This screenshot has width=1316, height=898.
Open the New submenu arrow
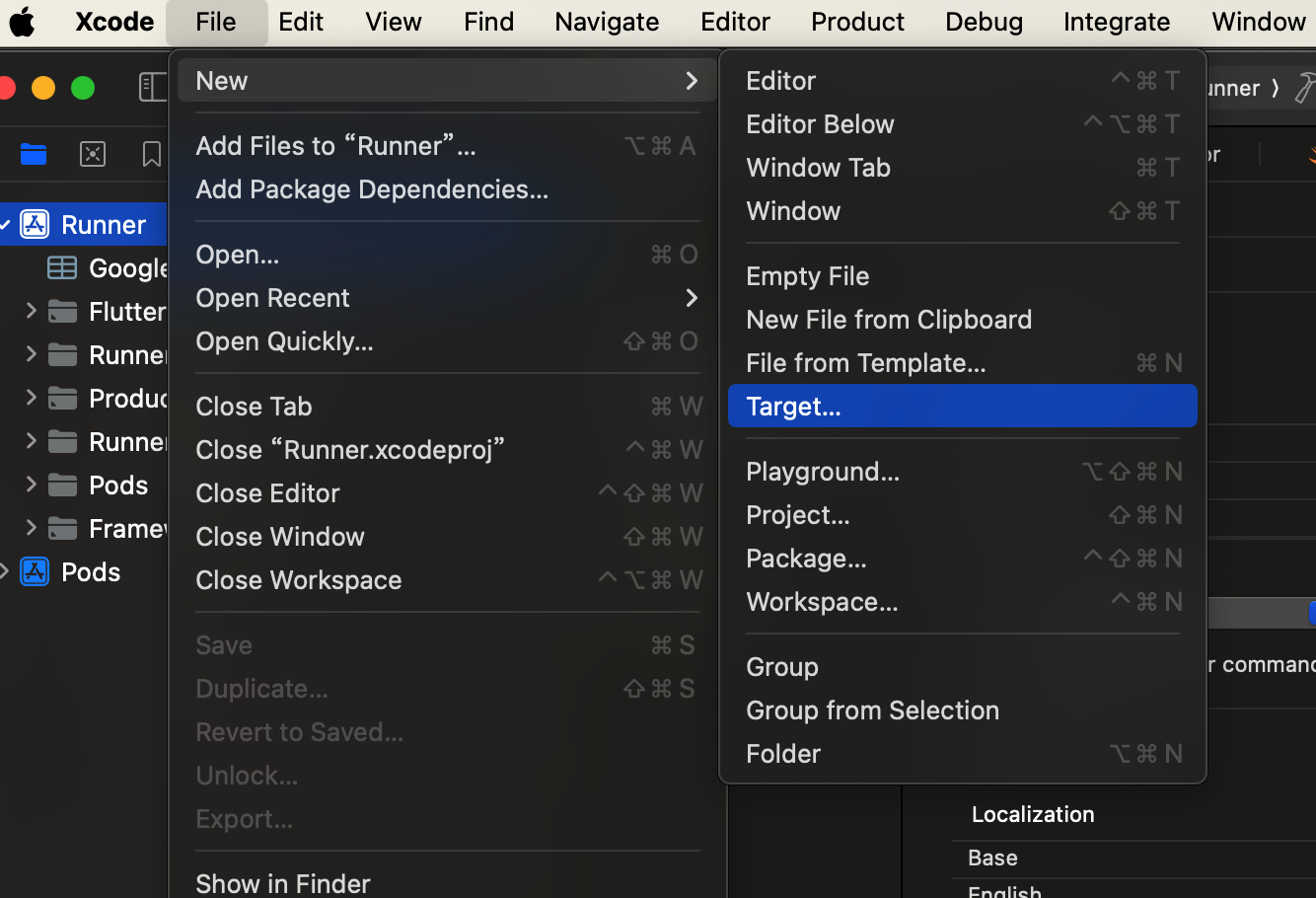pyautogui.click(x=692, y=80)
